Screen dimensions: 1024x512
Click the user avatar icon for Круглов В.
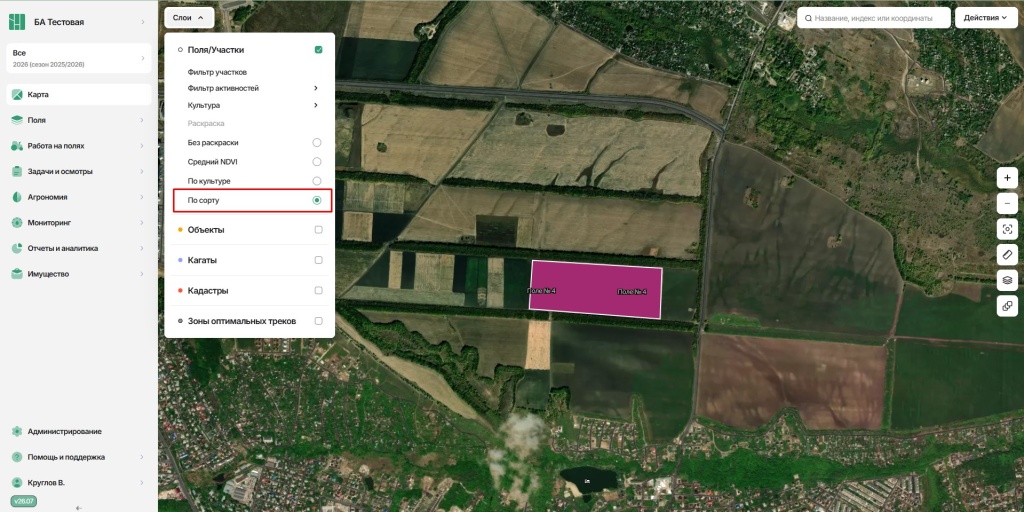17,483
